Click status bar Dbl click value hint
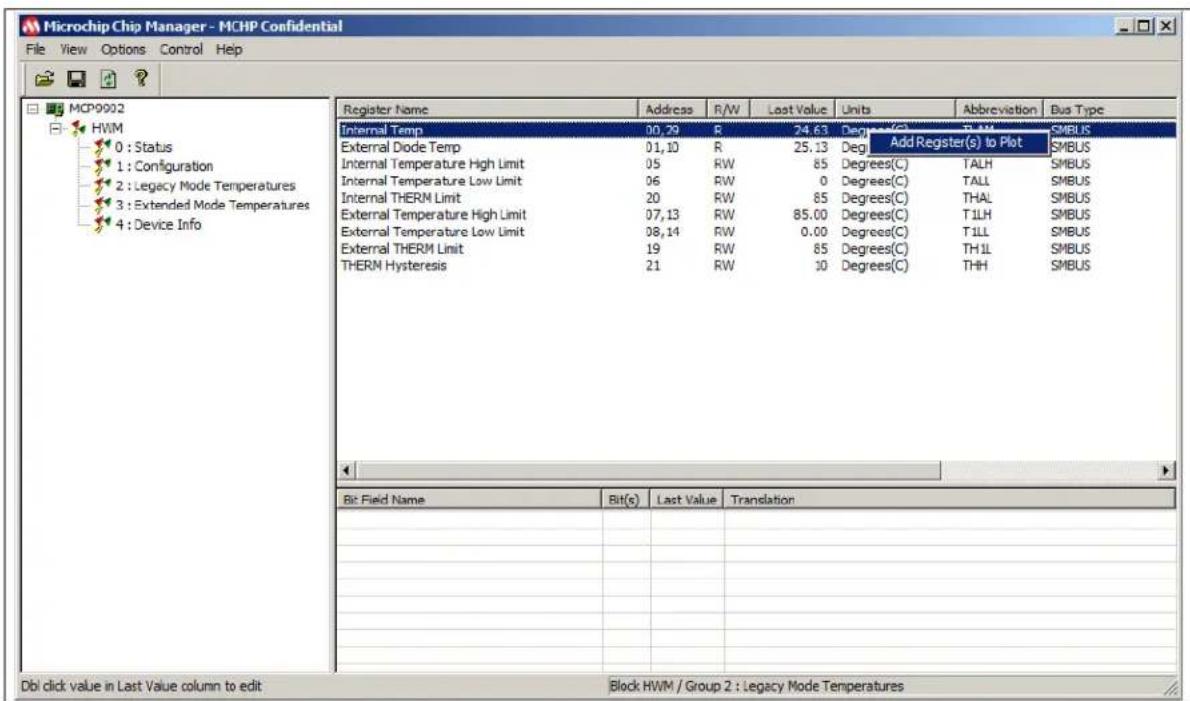The image size is (1190, 701). [x=141, y=686]
